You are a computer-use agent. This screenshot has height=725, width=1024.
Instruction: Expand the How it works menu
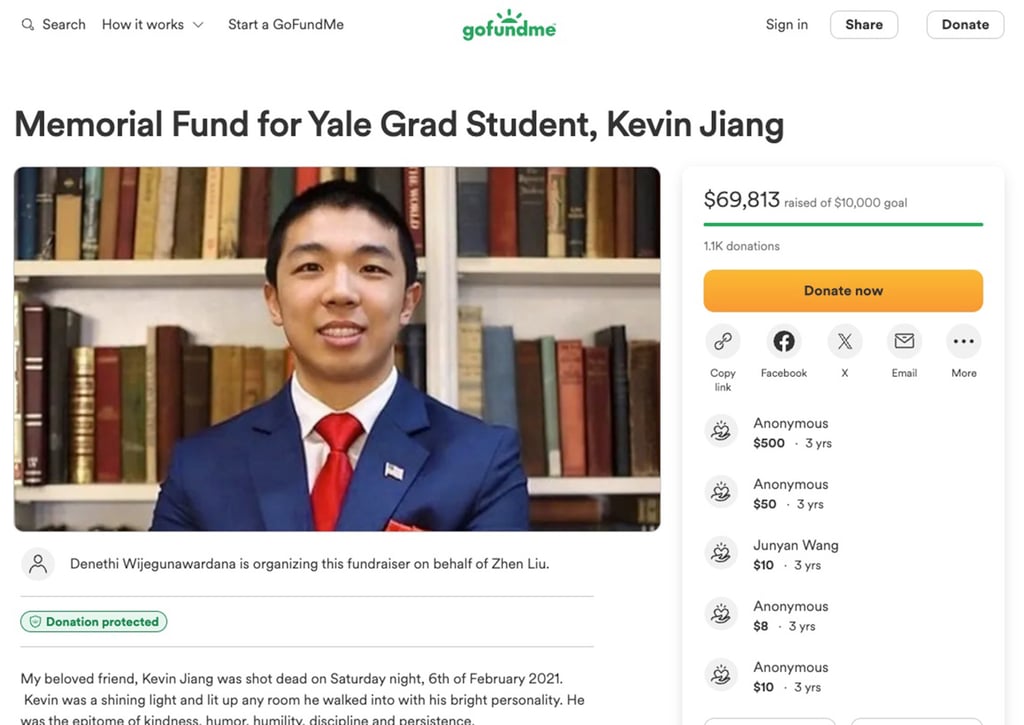pyautogui.click(x=151, y=23)
